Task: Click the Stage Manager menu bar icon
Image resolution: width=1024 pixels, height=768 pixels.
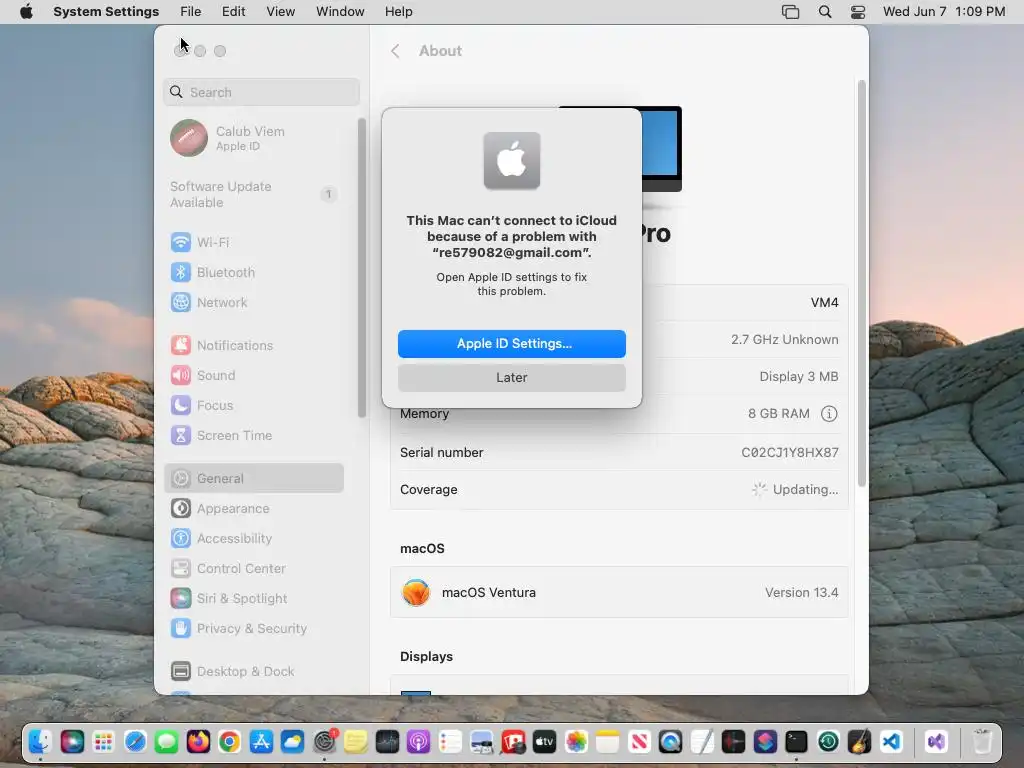Action: coord(790,12)
